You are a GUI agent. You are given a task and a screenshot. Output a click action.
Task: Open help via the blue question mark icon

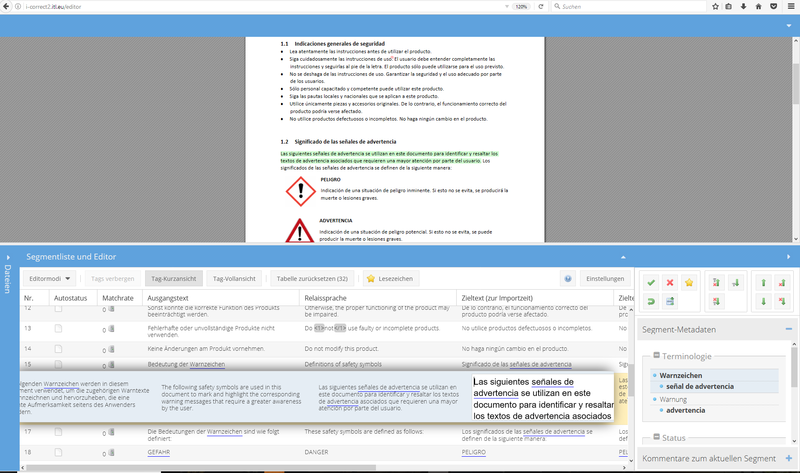point(567,279)
